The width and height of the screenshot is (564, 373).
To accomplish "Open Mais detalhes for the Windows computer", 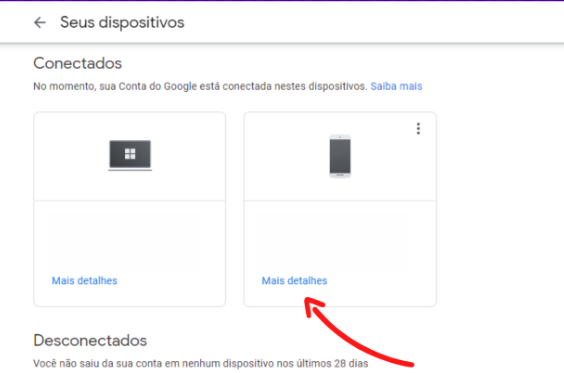I will coord(85,281).
